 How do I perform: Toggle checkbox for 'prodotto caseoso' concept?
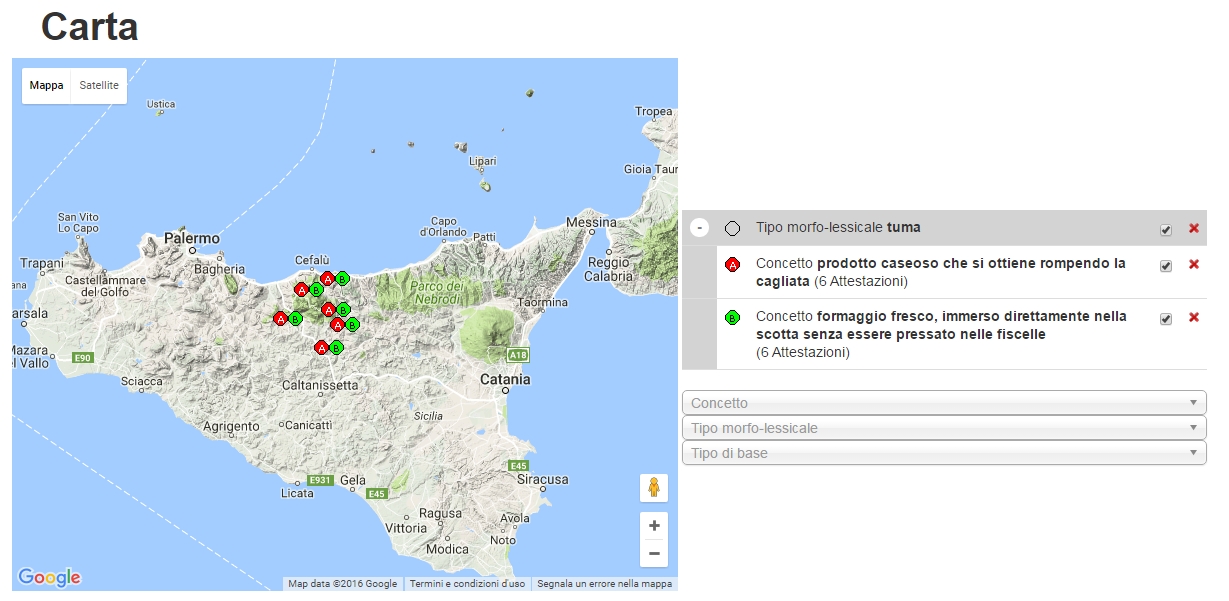(x=1165, y=266)
